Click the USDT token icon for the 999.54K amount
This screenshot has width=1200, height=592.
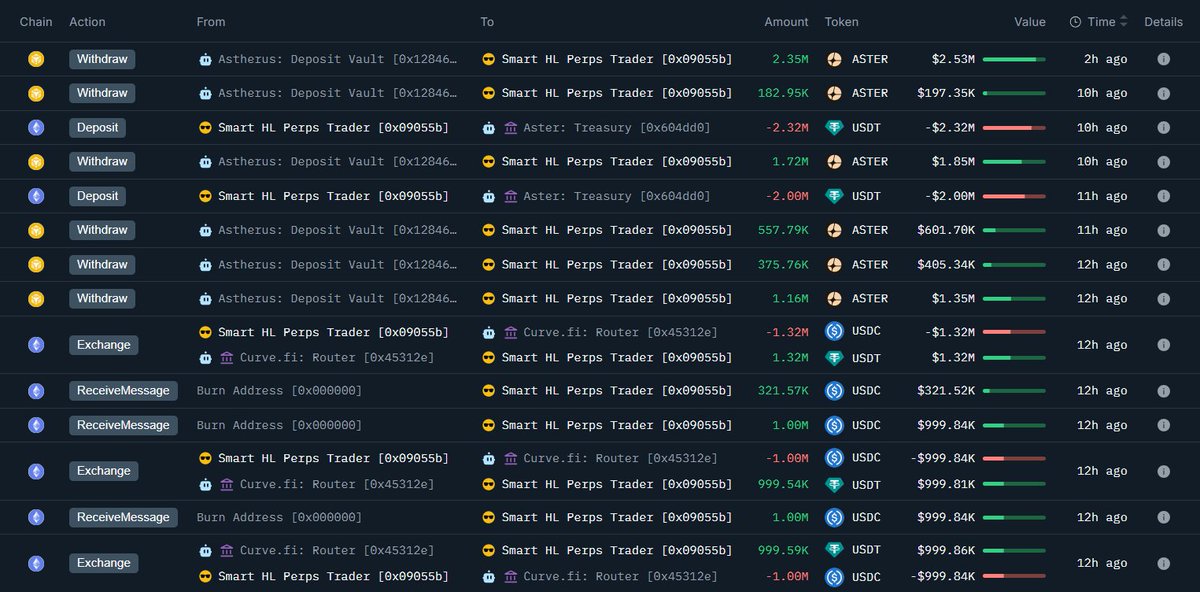(x=834, y=484)
